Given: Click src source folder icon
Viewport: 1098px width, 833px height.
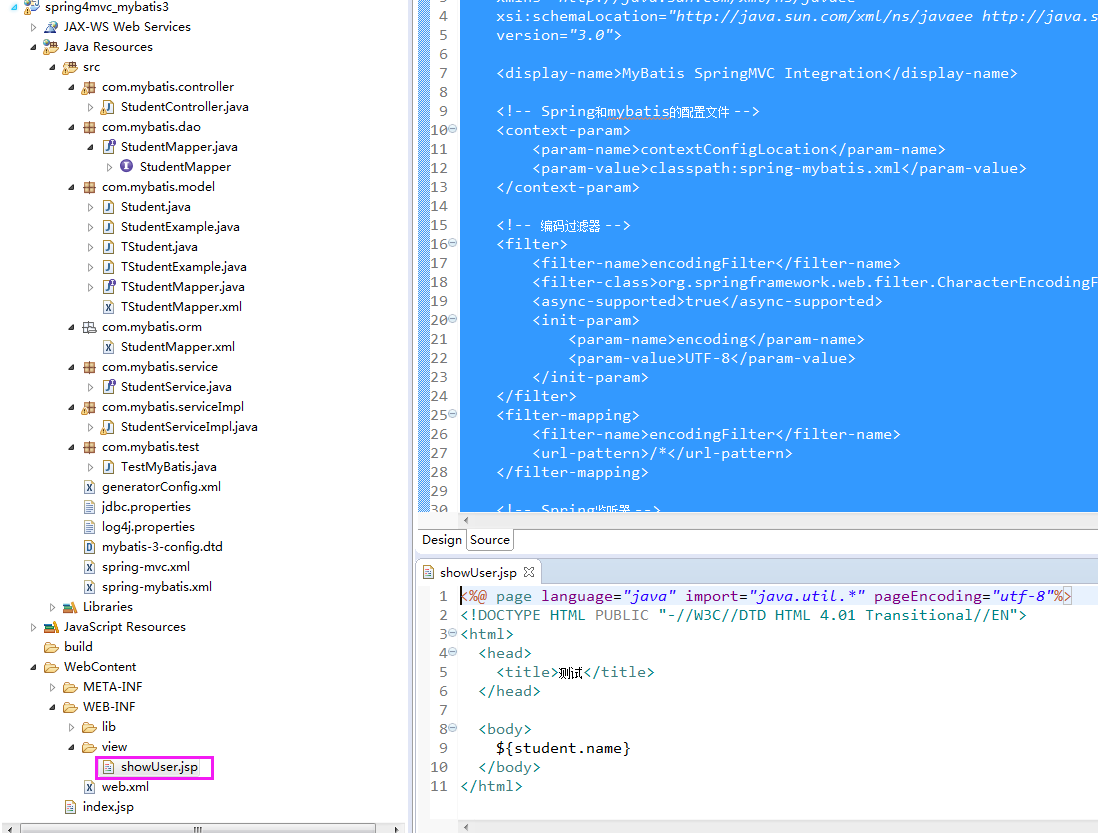Looking at the screenshot, I should click(70, 67).
